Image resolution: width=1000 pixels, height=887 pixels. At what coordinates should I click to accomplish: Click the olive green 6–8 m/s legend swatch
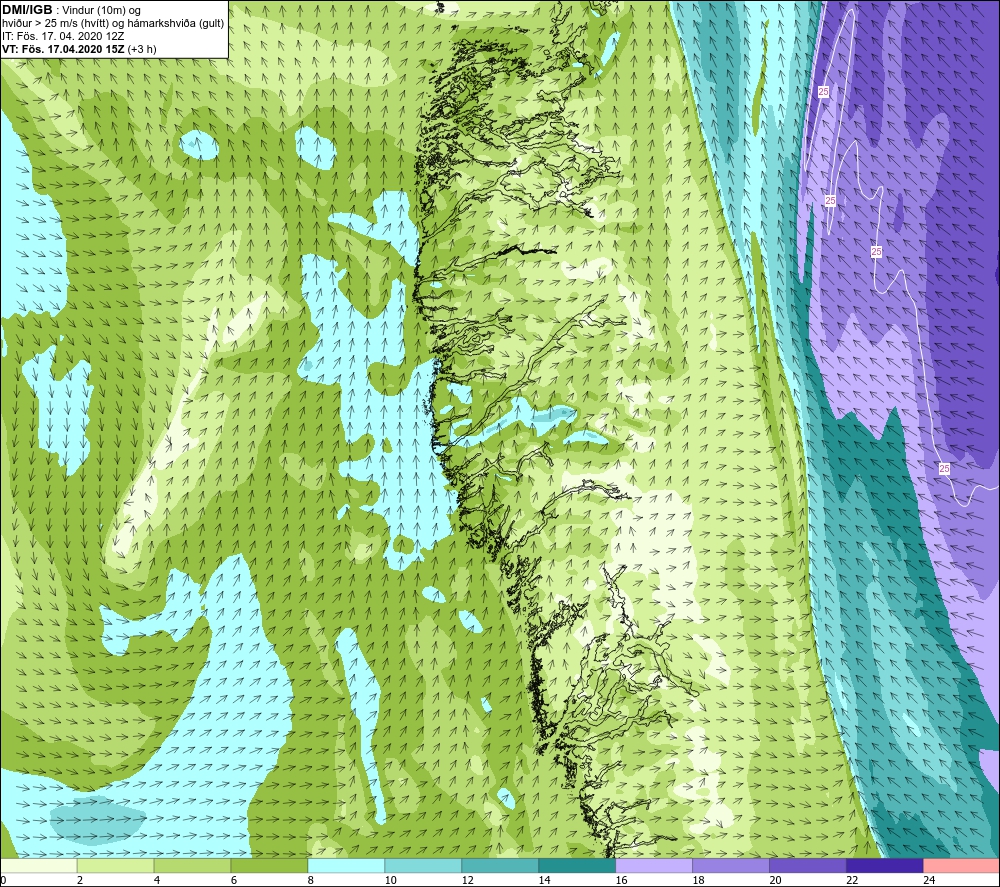tap(269, 865)
